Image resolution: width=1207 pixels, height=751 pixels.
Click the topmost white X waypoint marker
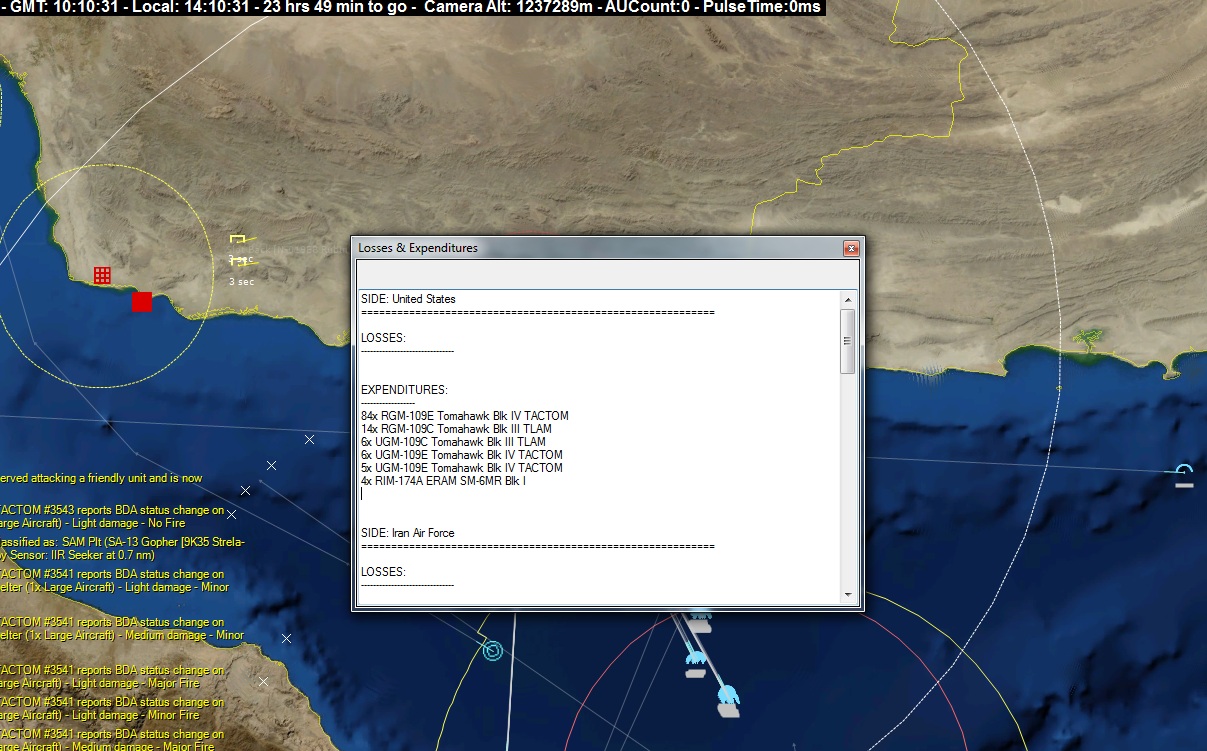[x=310, y=439]
